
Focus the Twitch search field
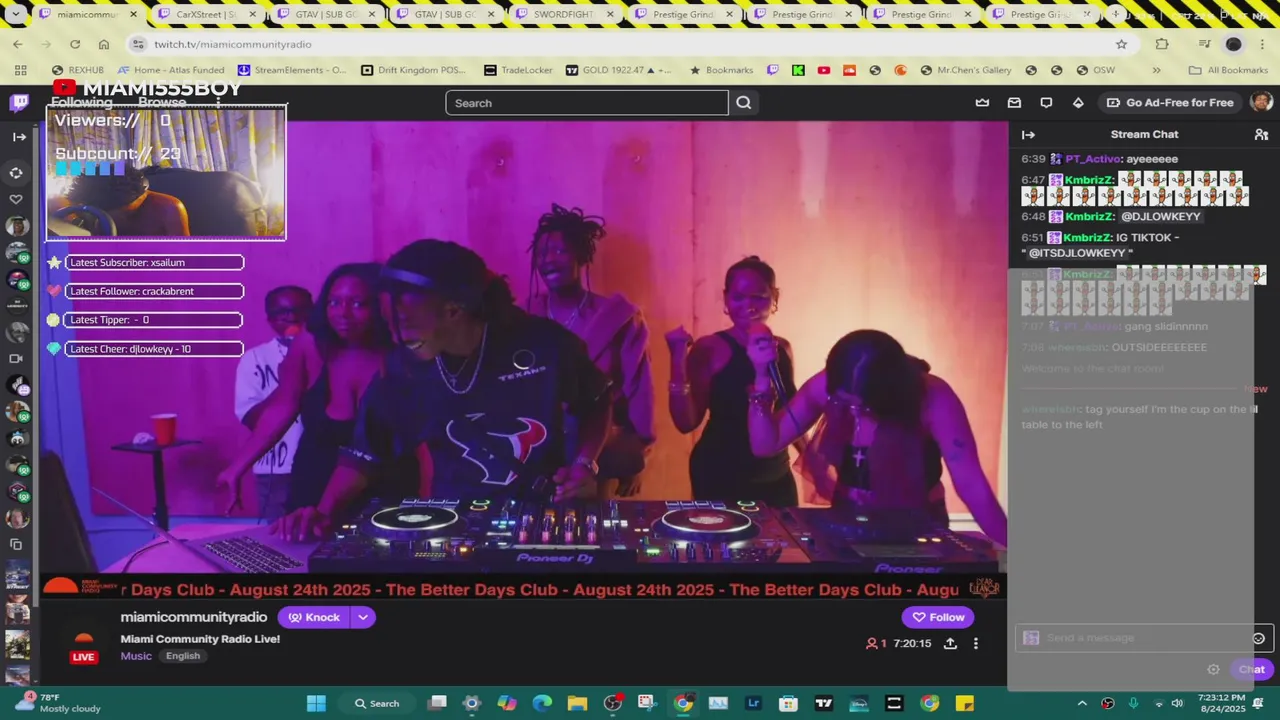587,103
